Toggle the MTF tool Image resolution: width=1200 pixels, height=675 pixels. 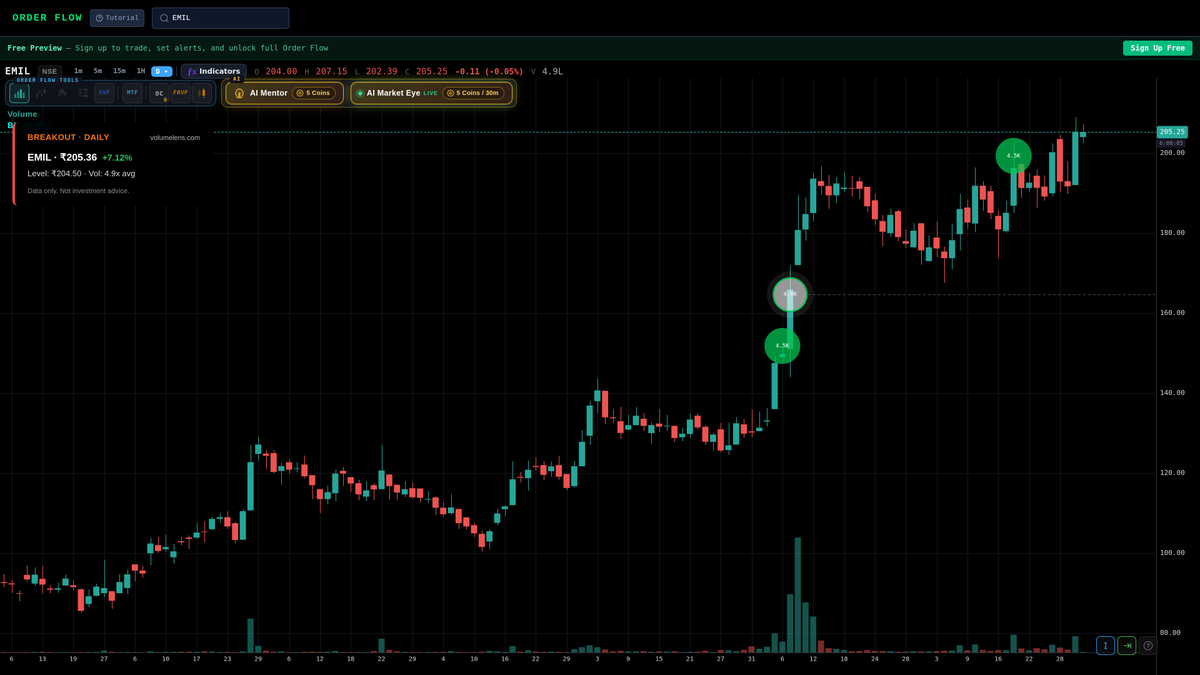pos(132,93)
